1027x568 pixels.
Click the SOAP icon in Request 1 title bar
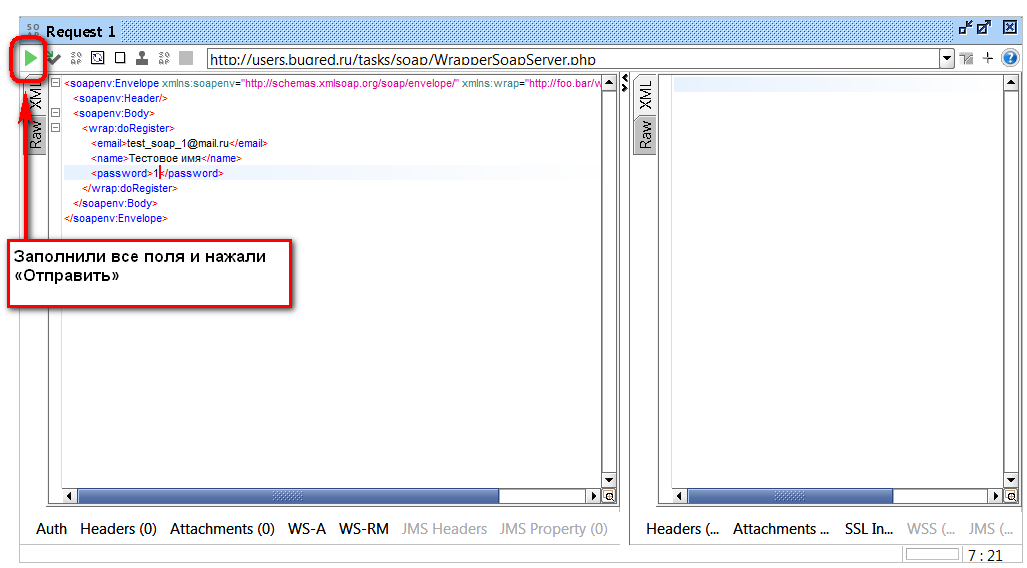coord(33,31)
